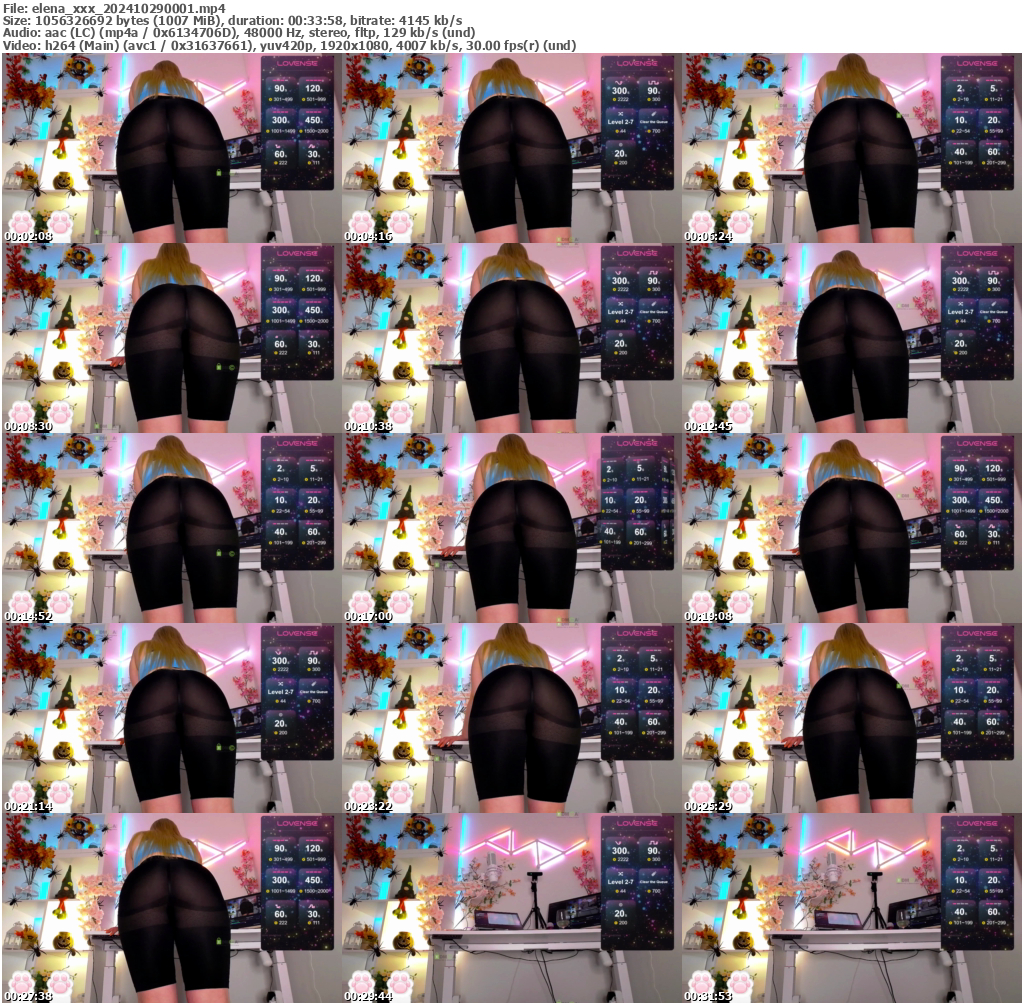Viewport: 1024px width, 1003px height.
Task: Select the wave-pattern icon above 300 tokens
Action: (x=619, y=82)
